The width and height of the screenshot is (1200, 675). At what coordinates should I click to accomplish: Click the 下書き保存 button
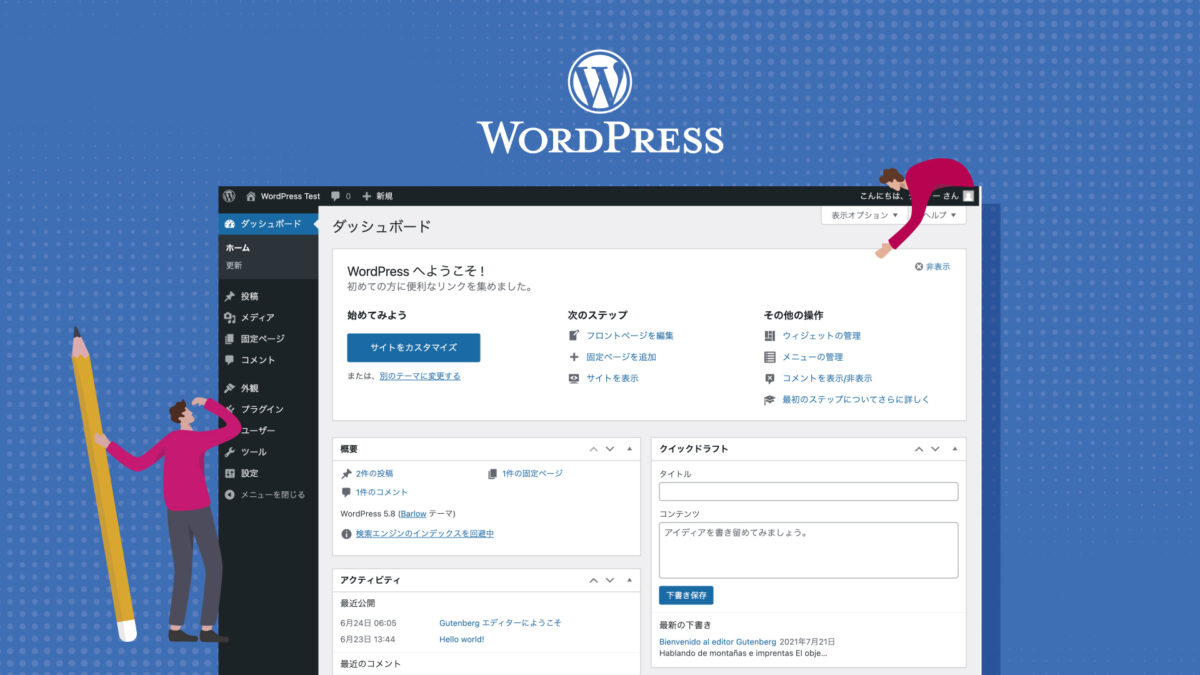(x=686, y=595)
